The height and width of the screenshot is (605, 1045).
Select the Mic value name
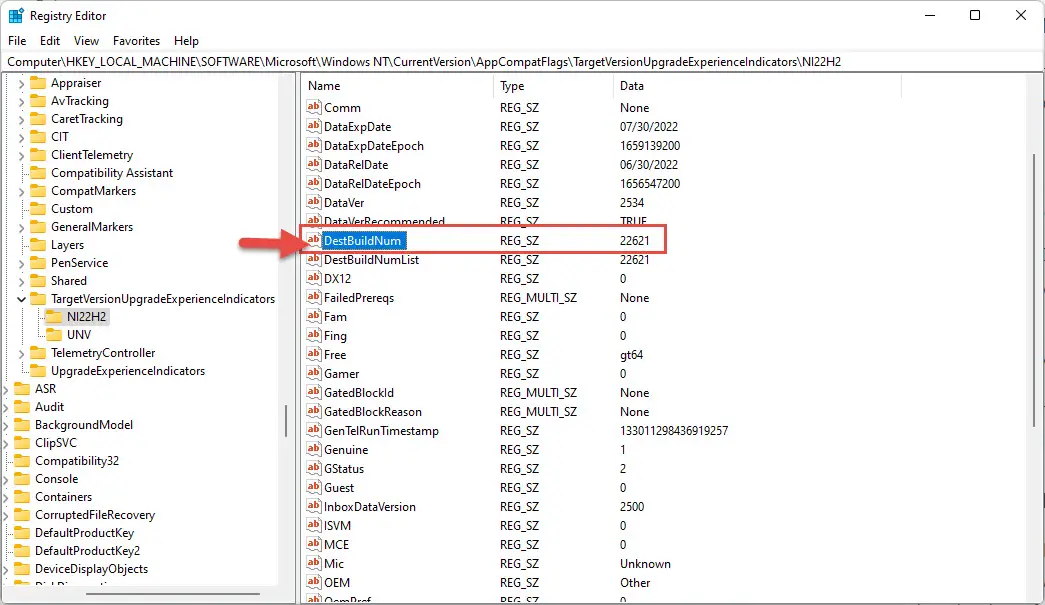point(334,563)
